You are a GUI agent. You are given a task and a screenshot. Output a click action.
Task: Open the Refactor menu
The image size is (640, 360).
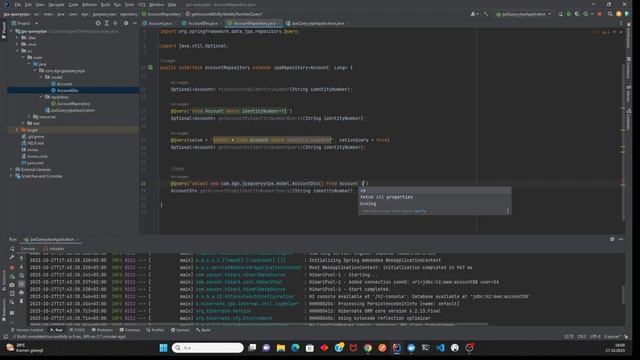[89, 4]
